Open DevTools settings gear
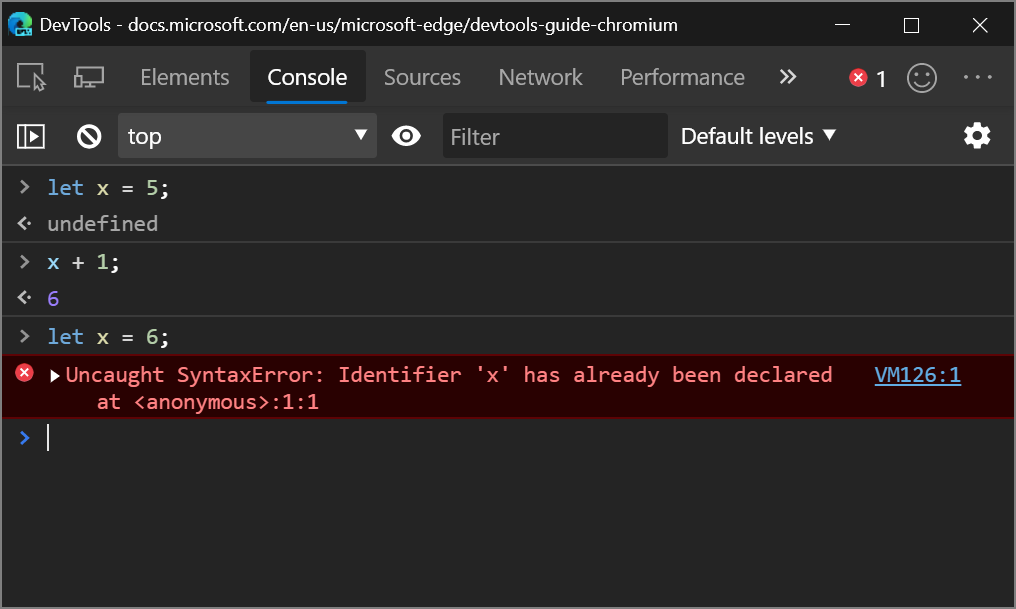Viewport: 1016px width, 609px height. point(977,136)
